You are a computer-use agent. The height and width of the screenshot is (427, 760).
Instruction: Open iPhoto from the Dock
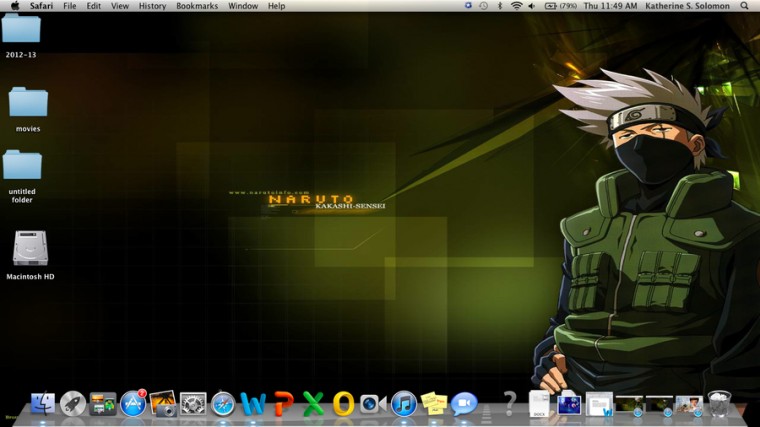click(x=163, y=403)
